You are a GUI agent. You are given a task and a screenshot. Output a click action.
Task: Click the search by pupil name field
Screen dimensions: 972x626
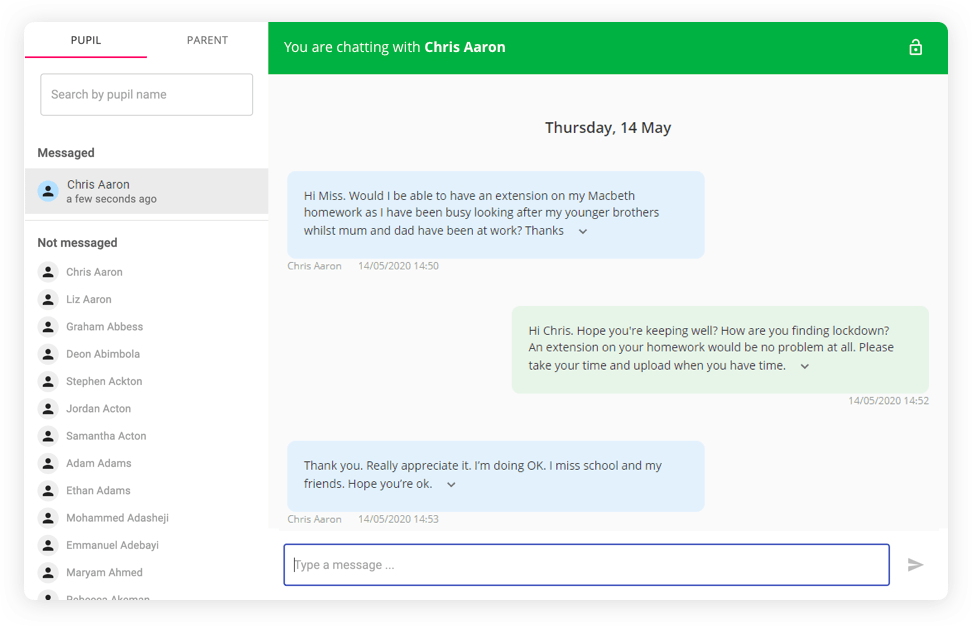pos(146,95)
